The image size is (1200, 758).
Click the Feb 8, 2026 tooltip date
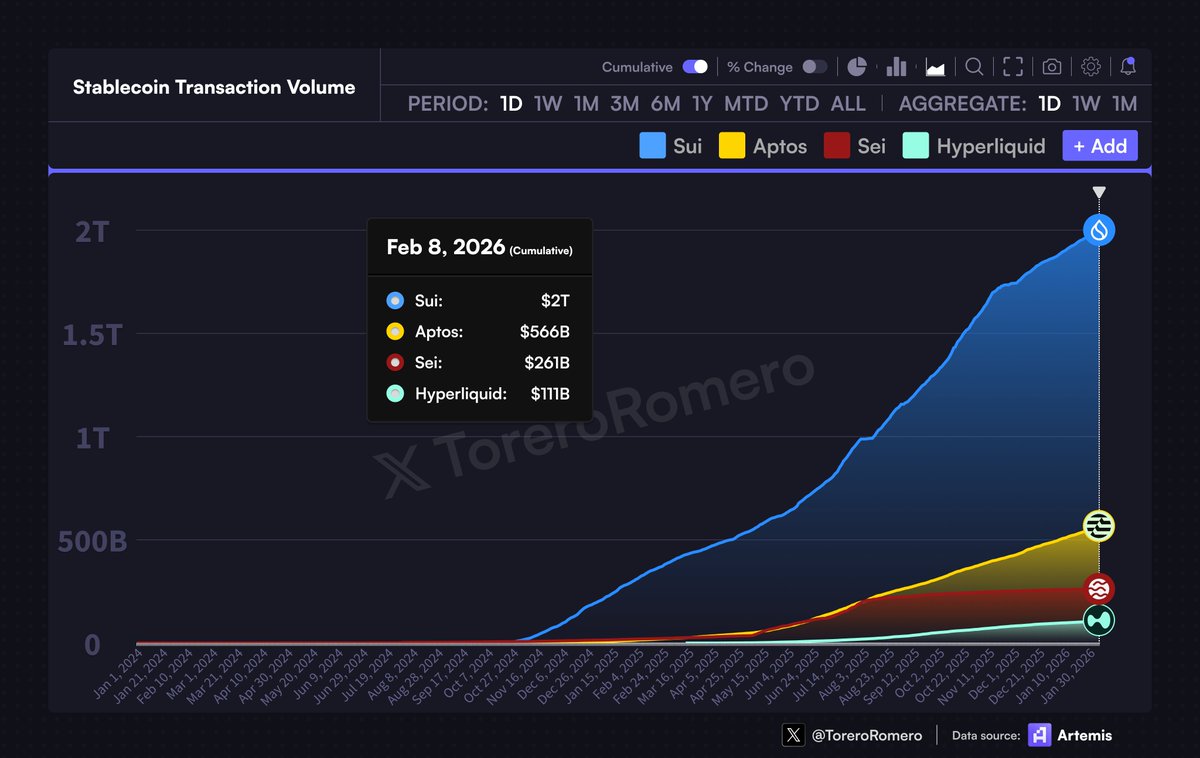(x=446, y=247)
